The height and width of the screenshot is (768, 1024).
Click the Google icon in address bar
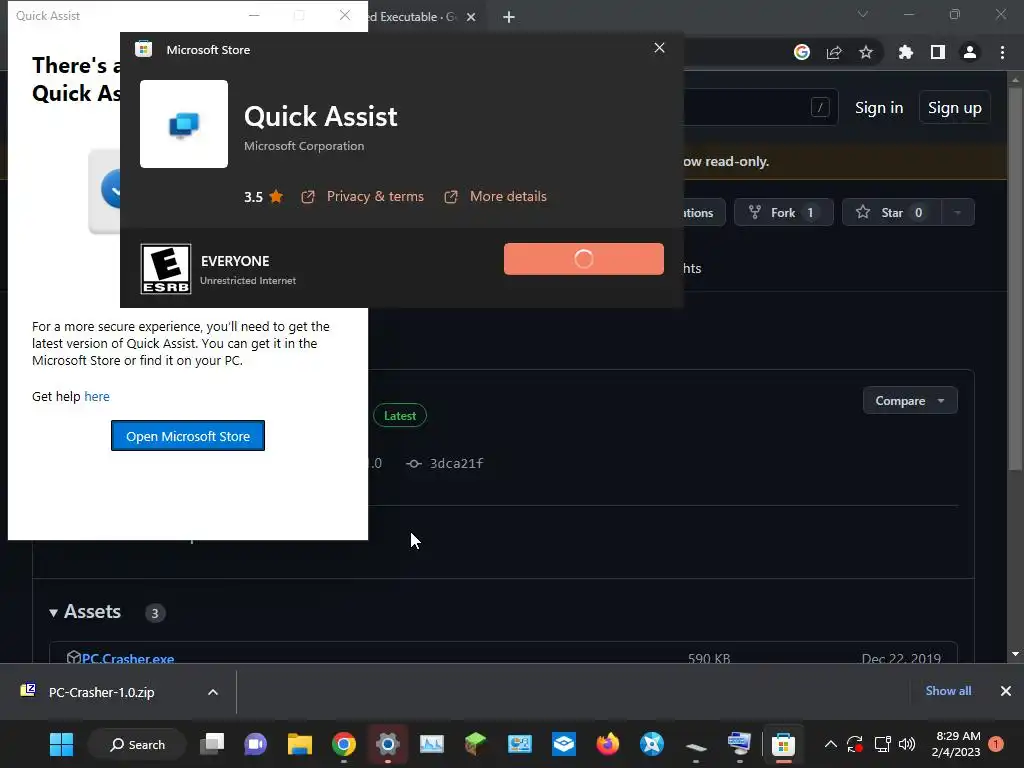802,52
